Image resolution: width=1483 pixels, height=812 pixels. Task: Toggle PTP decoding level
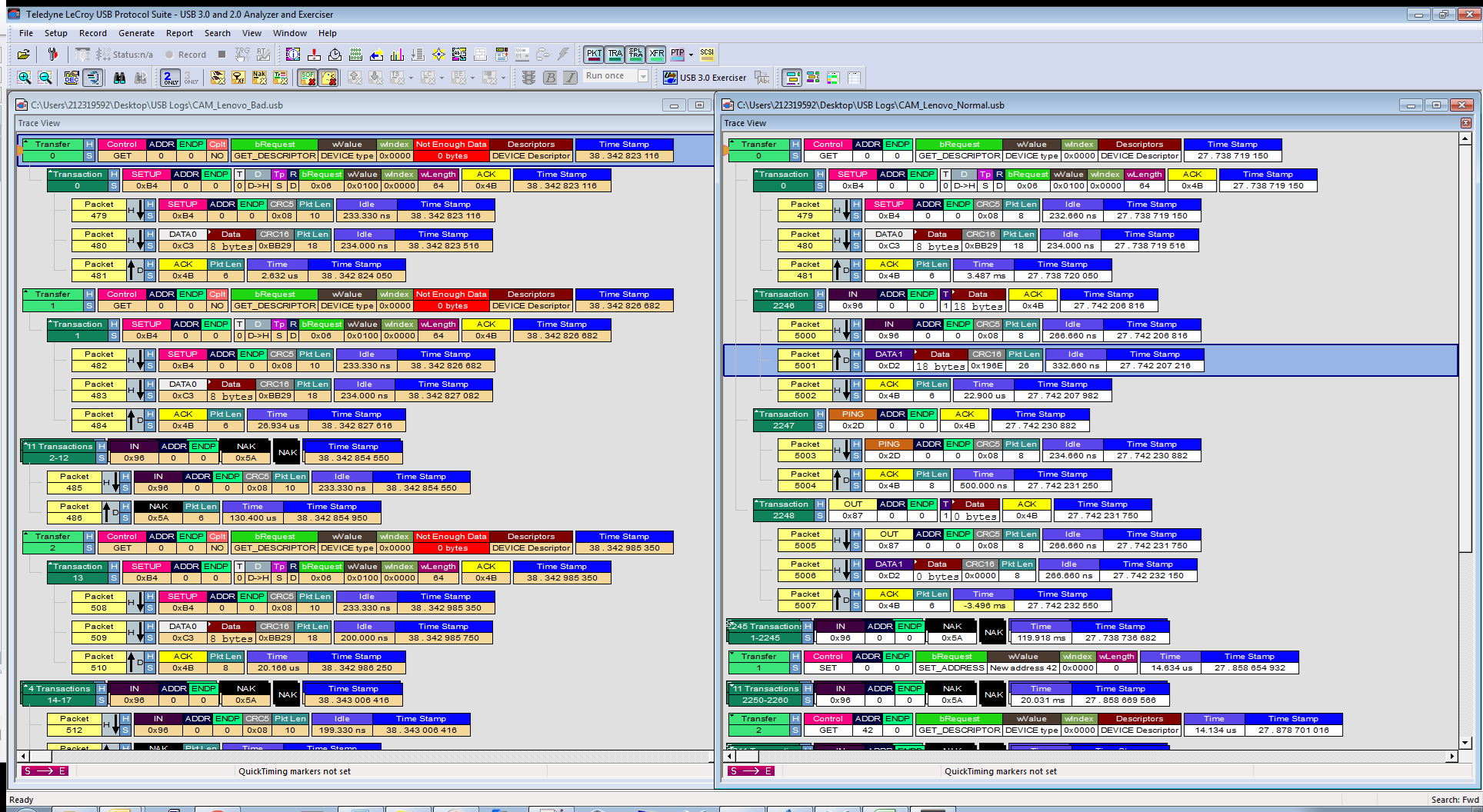click(x=677, y=55)
